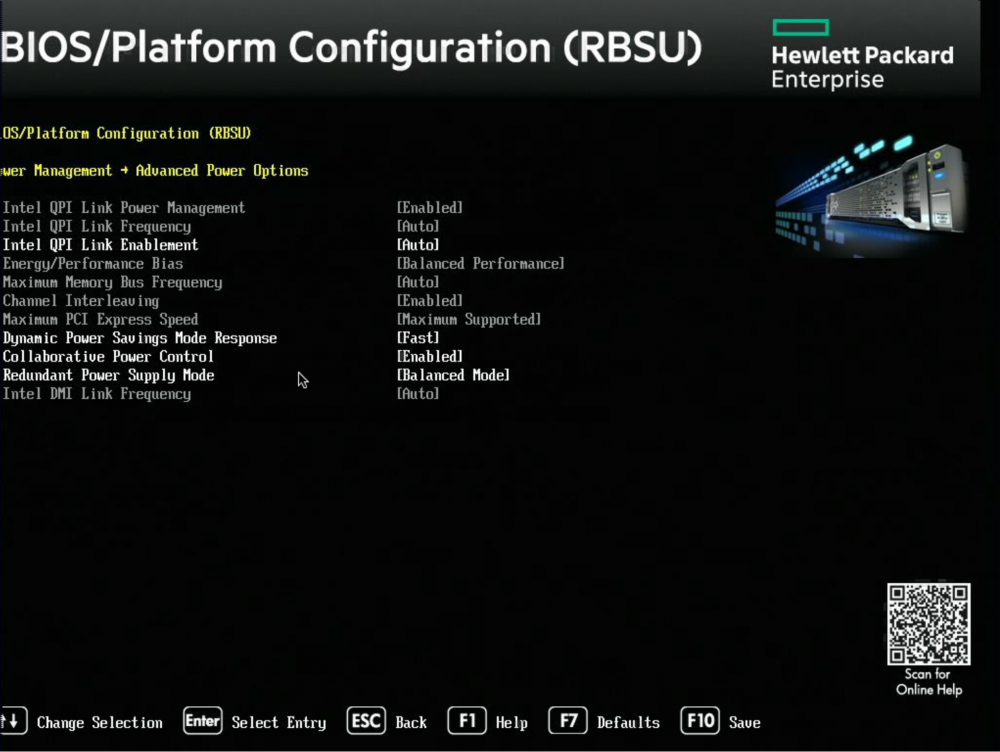Select Maximum PCI Express Speed option
This screenshot has height=752, width=1000.
coord(100,320)
